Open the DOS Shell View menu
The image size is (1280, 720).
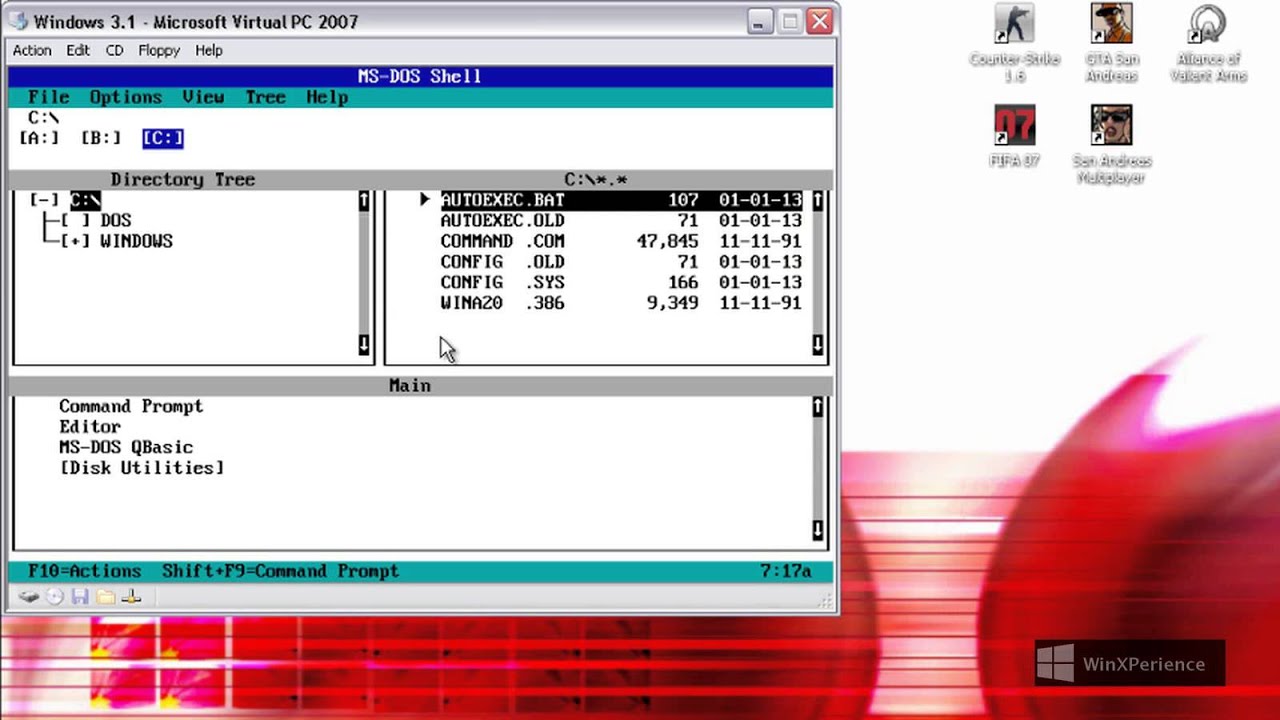click(203, 97)
